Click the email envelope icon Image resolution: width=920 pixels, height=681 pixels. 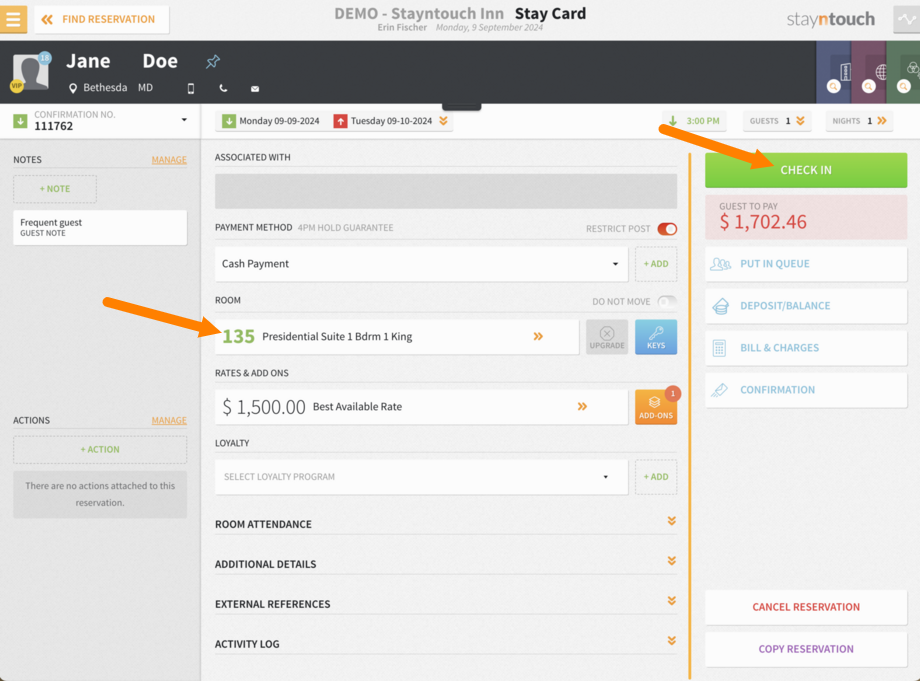255,89
